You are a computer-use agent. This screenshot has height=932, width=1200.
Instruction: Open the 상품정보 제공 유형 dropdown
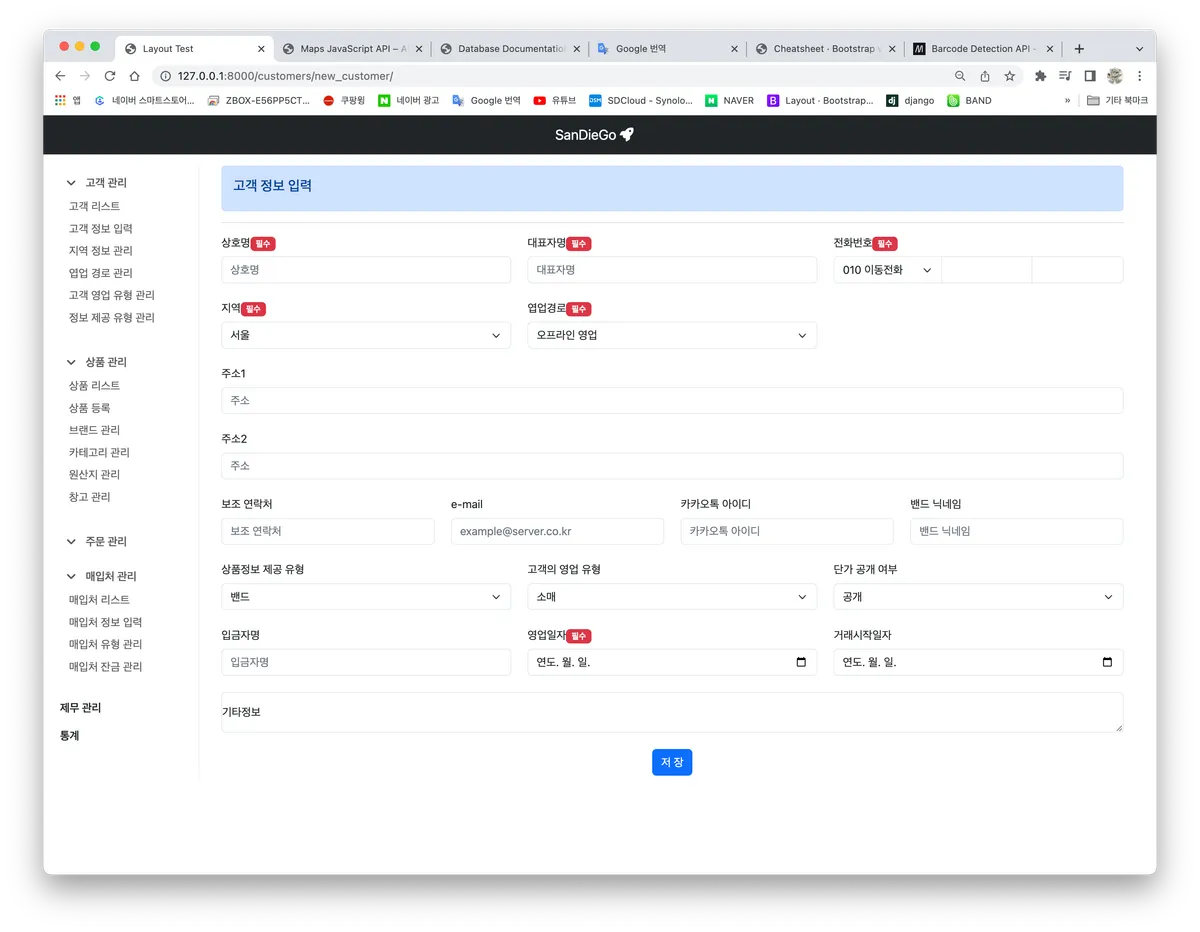point(366,597)
